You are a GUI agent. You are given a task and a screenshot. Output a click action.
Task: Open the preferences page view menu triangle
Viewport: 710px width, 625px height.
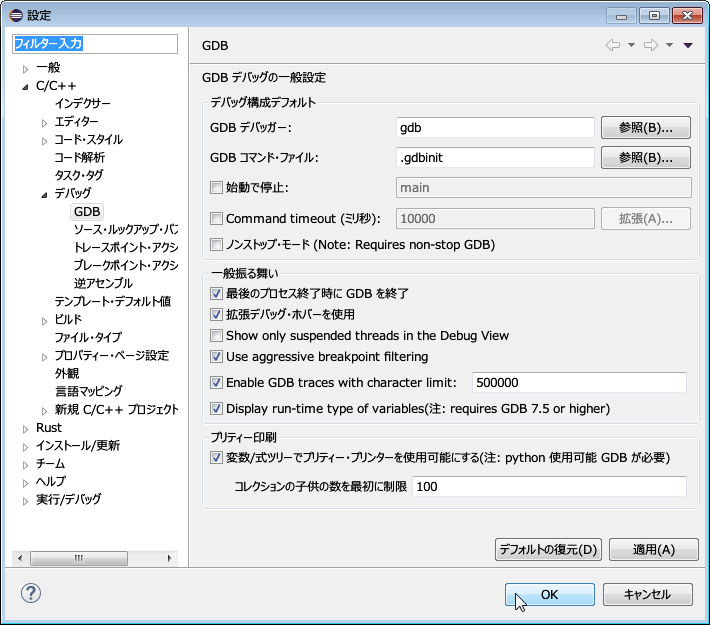688,45
